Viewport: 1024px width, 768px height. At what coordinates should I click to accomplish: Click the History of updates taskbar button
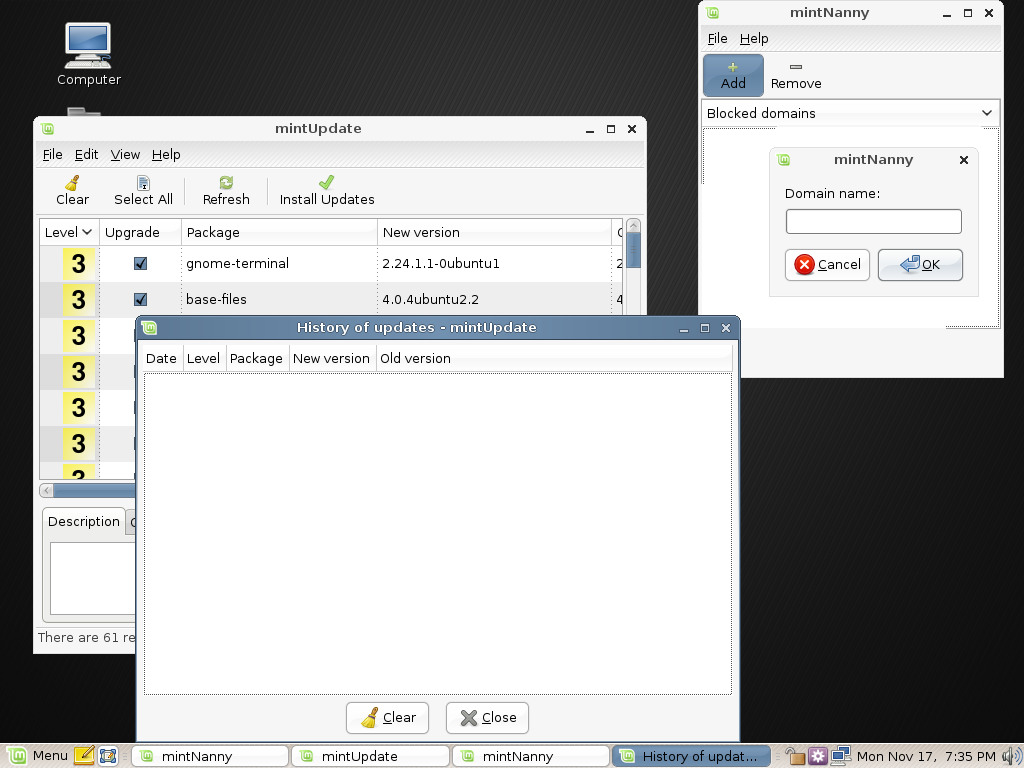(x=692, y=756)
